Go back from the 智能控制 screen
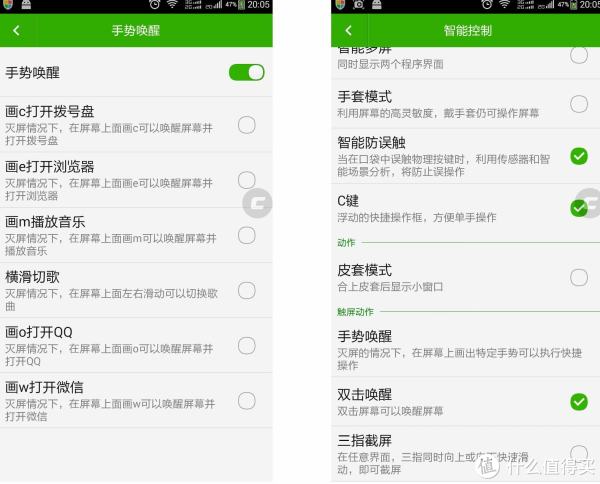The height and width of the screenshot is (484, 600). (x=348, y=31)
